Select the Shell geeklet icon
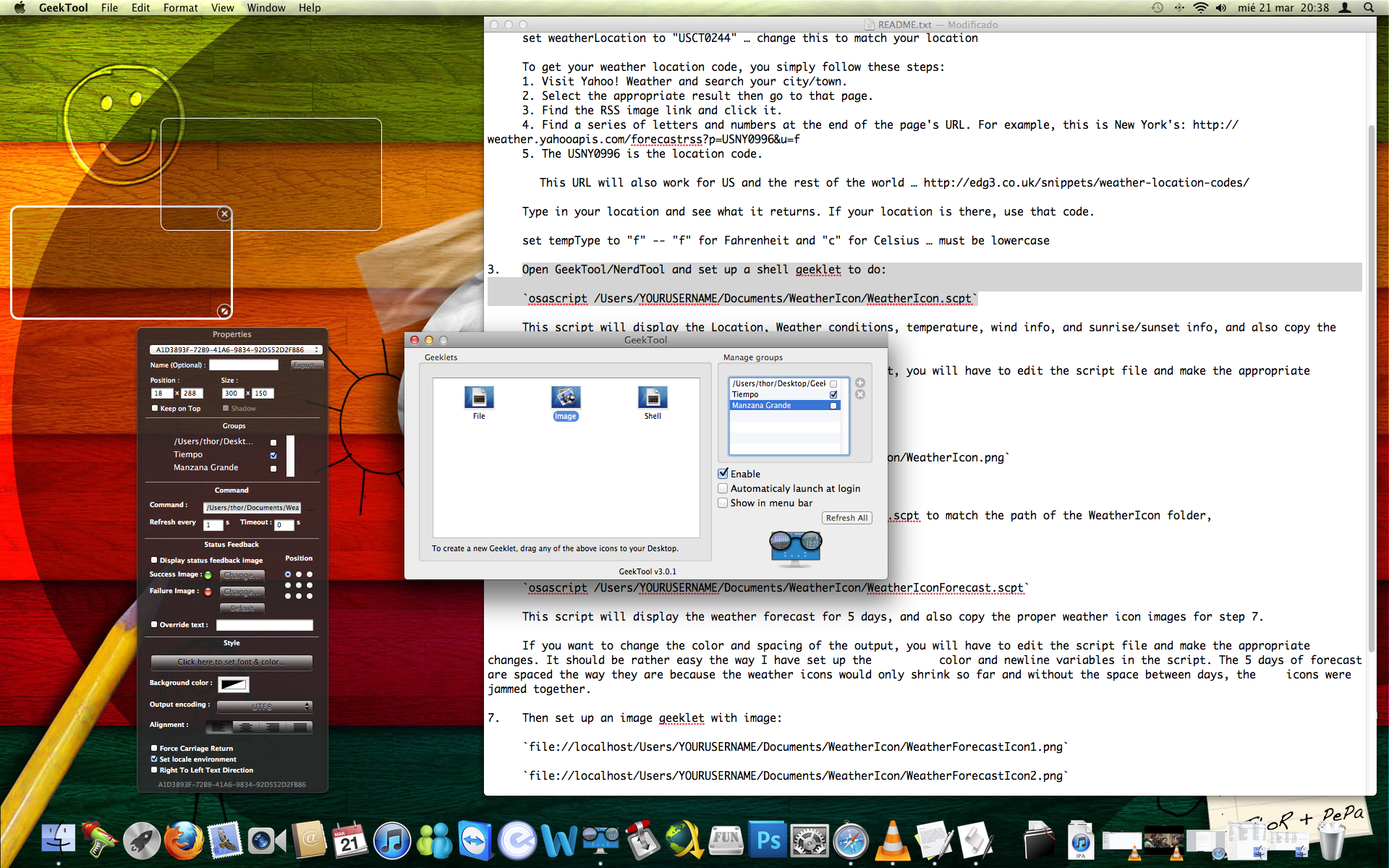The height and width of the screenshot is (868, 1389). click(x=653, y=398)
